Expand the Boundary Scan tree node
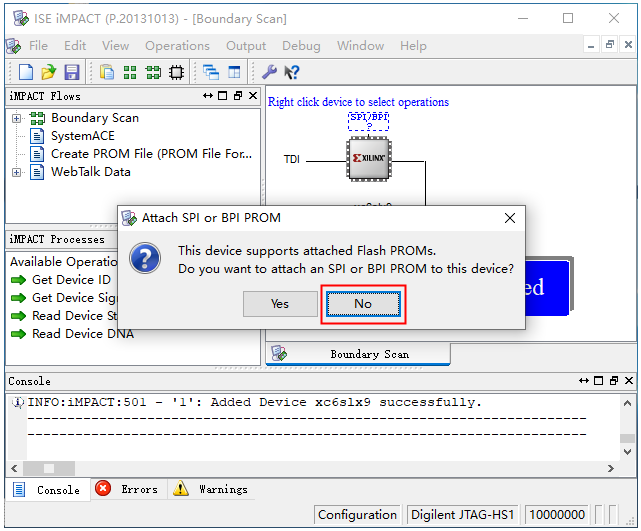 coord(17,118)
